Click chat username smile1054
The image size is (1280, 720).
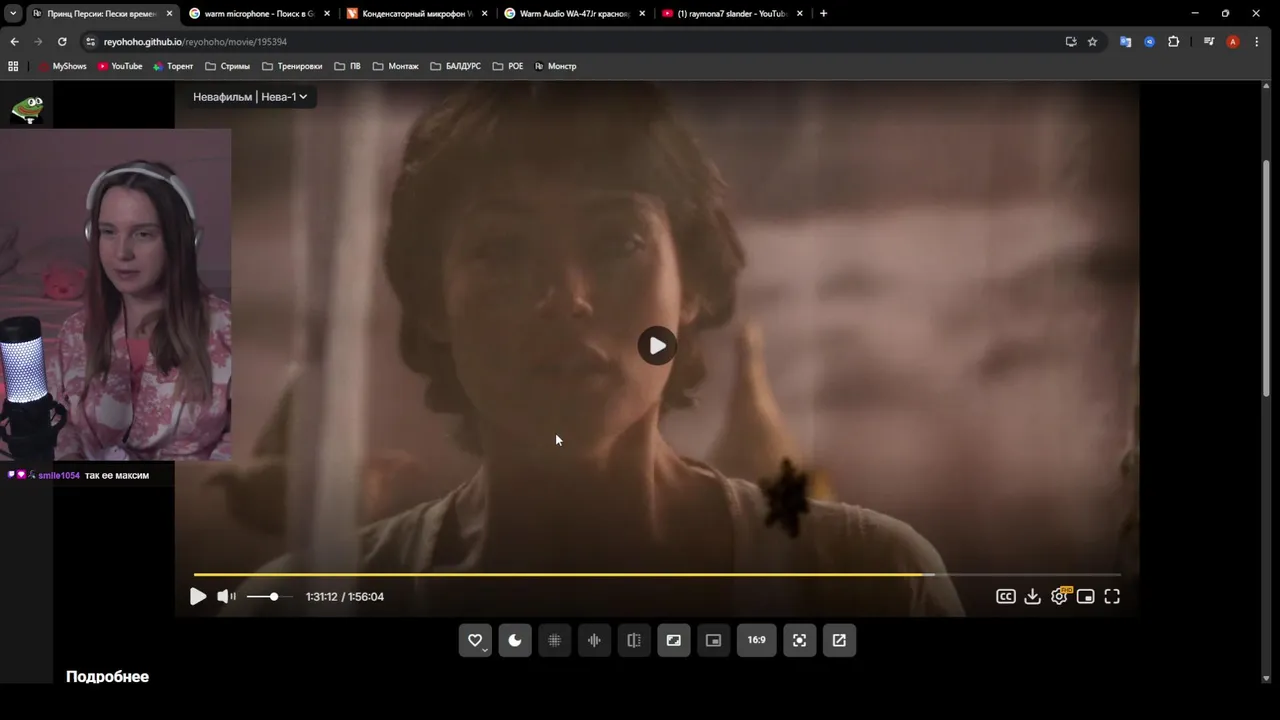point(59,476)
